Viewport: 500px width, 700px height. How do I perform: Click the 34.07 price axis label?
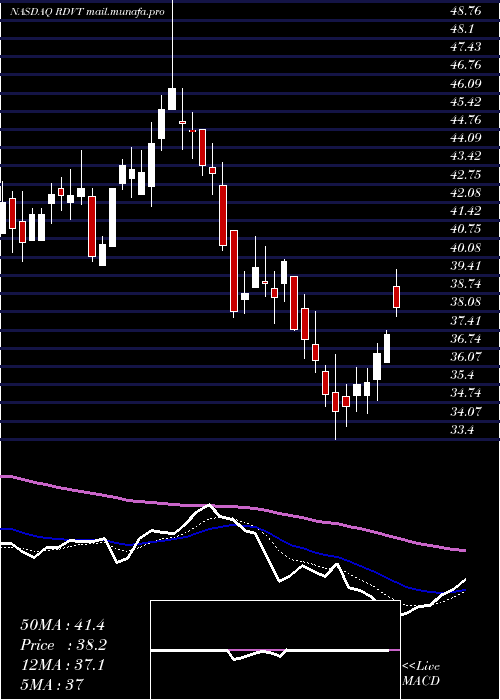pos(465,412)
